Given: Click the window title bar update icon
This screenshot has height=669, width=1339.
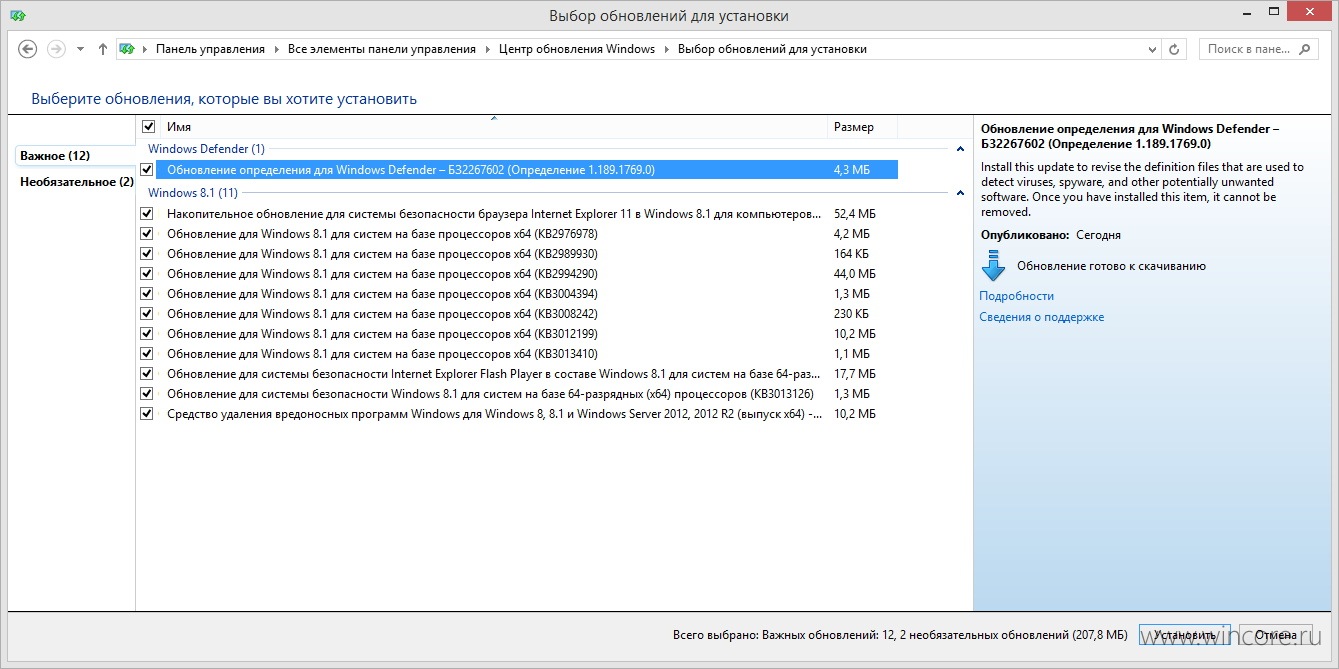Looking at the screenshot, I should [16, 16].
